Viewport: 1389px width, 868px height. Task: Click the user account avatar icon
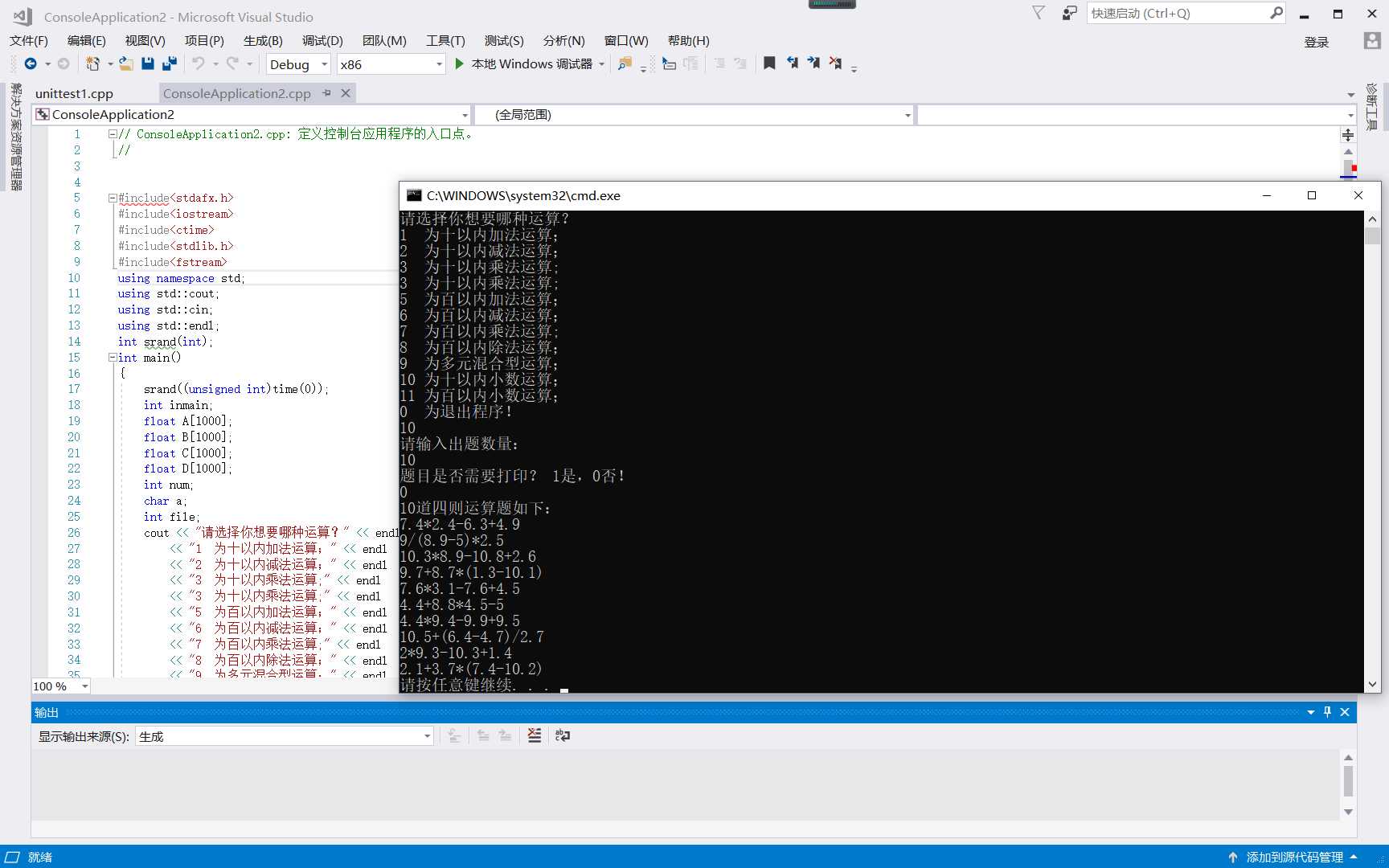1372,40
